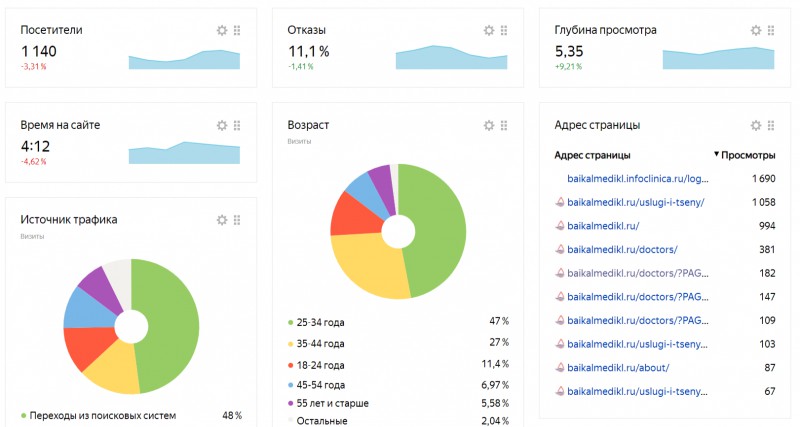Open settings gear of Посетители widget

[222, 31]
